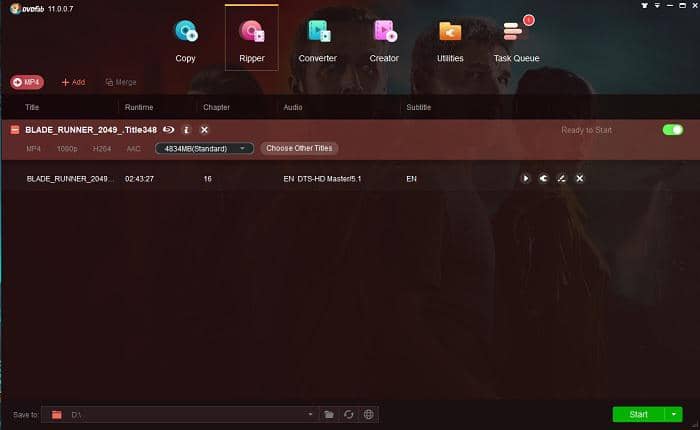Click the Audio column header

(x=293, y=107)
